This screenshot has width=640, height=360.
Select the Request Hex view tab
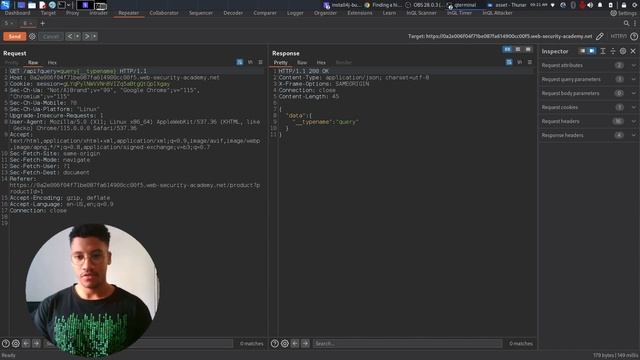[x=52, y=62]
